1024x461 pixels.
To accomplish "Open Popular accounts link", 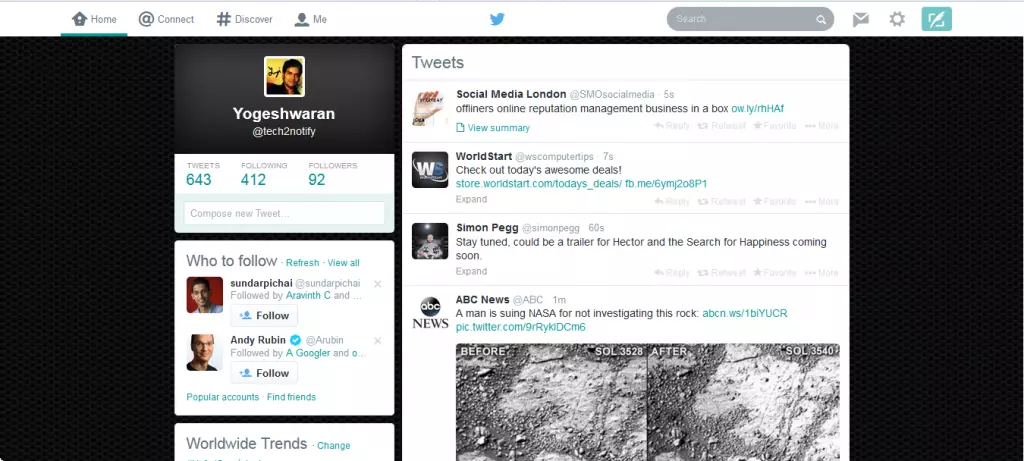I will tap(223, 397).
